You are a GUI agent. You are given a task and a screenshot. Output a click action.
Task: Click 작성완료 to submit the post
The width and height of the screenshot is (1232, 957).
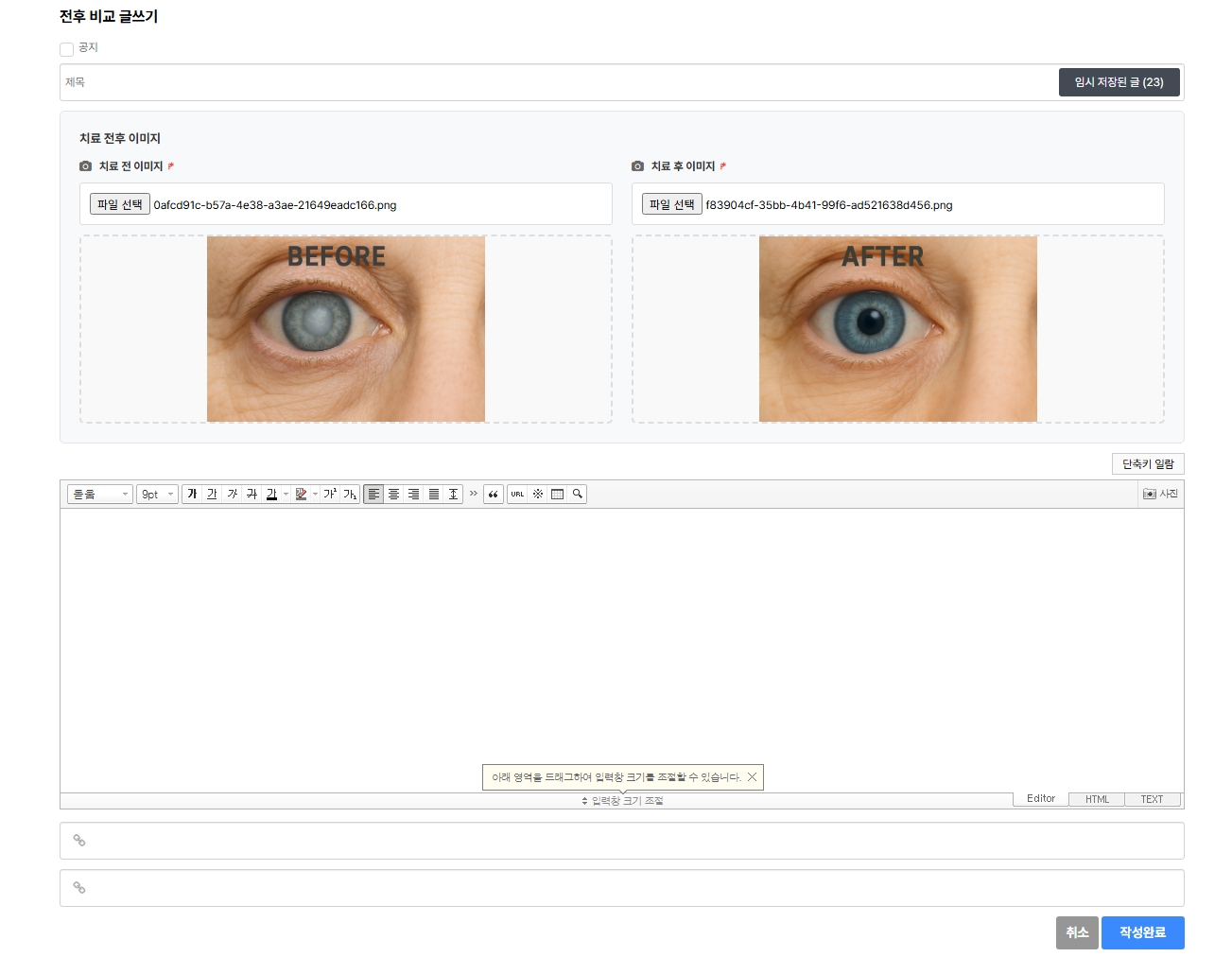pyautogui.click(x=1142, y=932)
